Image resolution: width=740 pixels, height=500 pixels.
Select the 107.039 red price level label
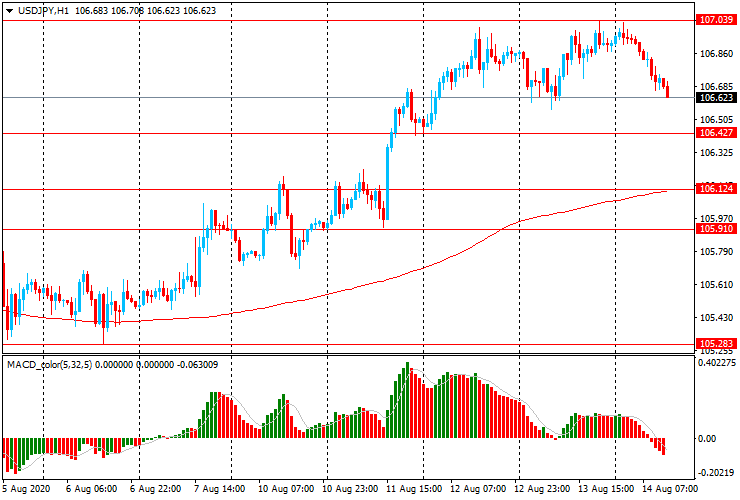tap(716, 20)
